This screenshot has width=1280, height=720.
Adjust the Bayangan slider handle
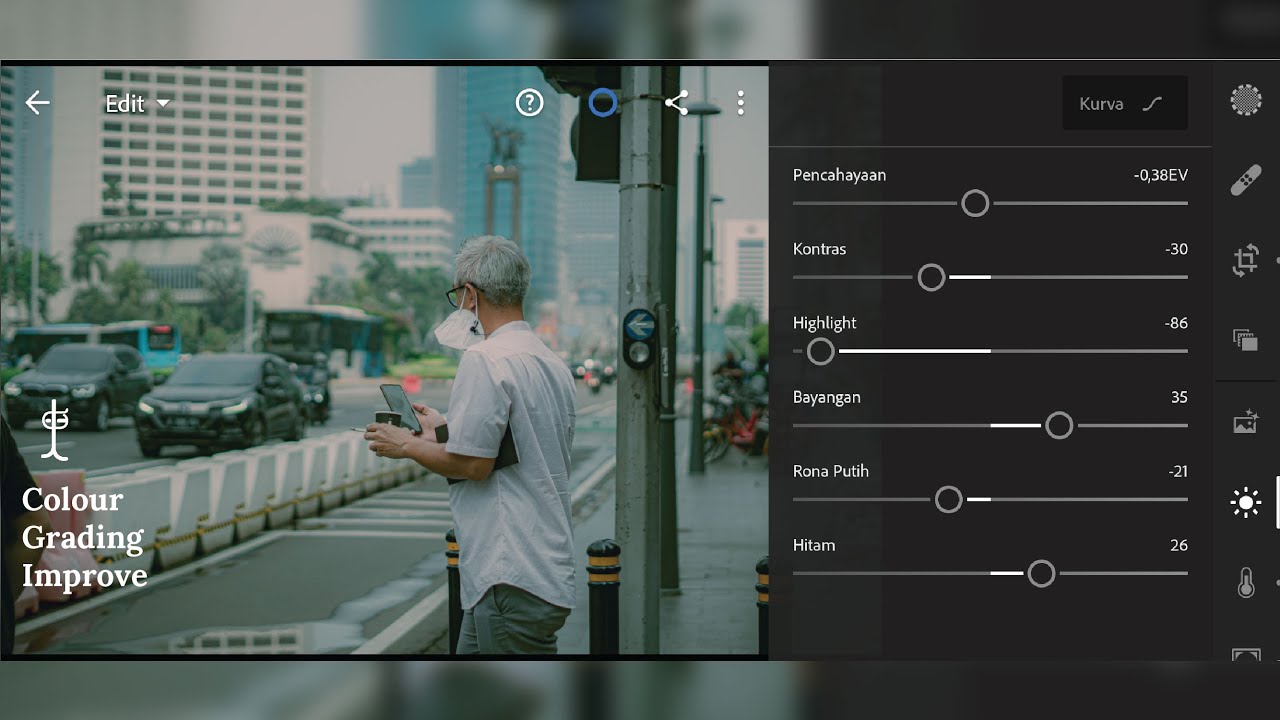[x=1059, y=425]
